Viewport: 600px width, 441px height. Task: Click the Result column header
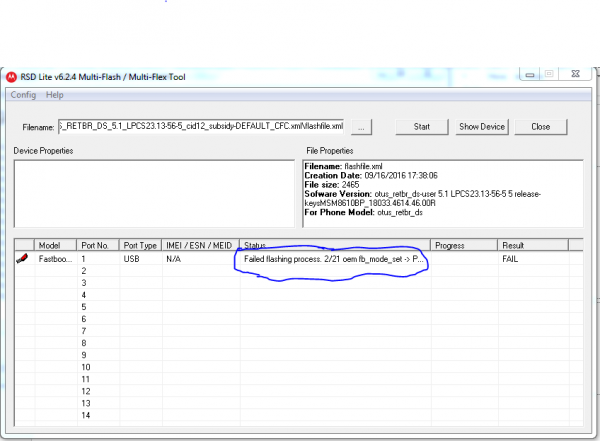pyautogui.click(x=533, y=245)
